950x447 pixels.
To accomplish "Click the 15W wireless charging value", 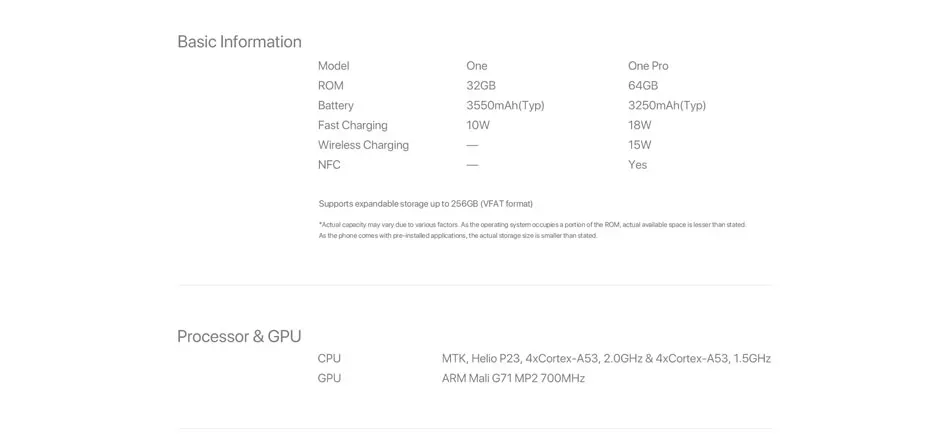I will (639, 145).
